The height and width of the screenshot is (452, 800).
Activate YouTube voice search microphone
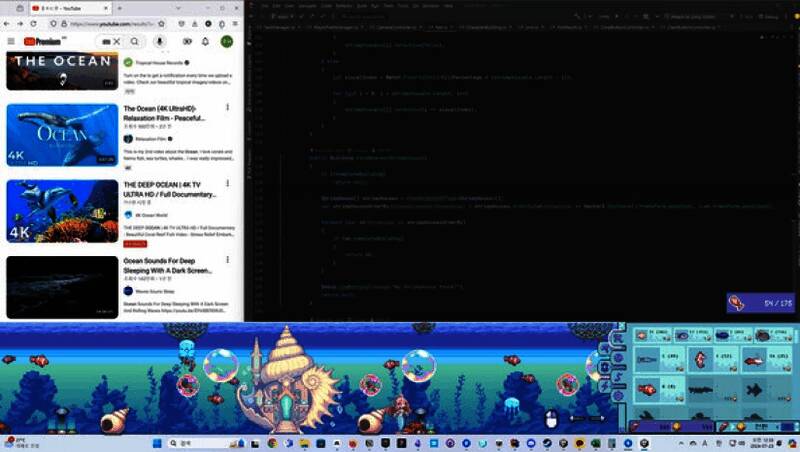[160, 41]
